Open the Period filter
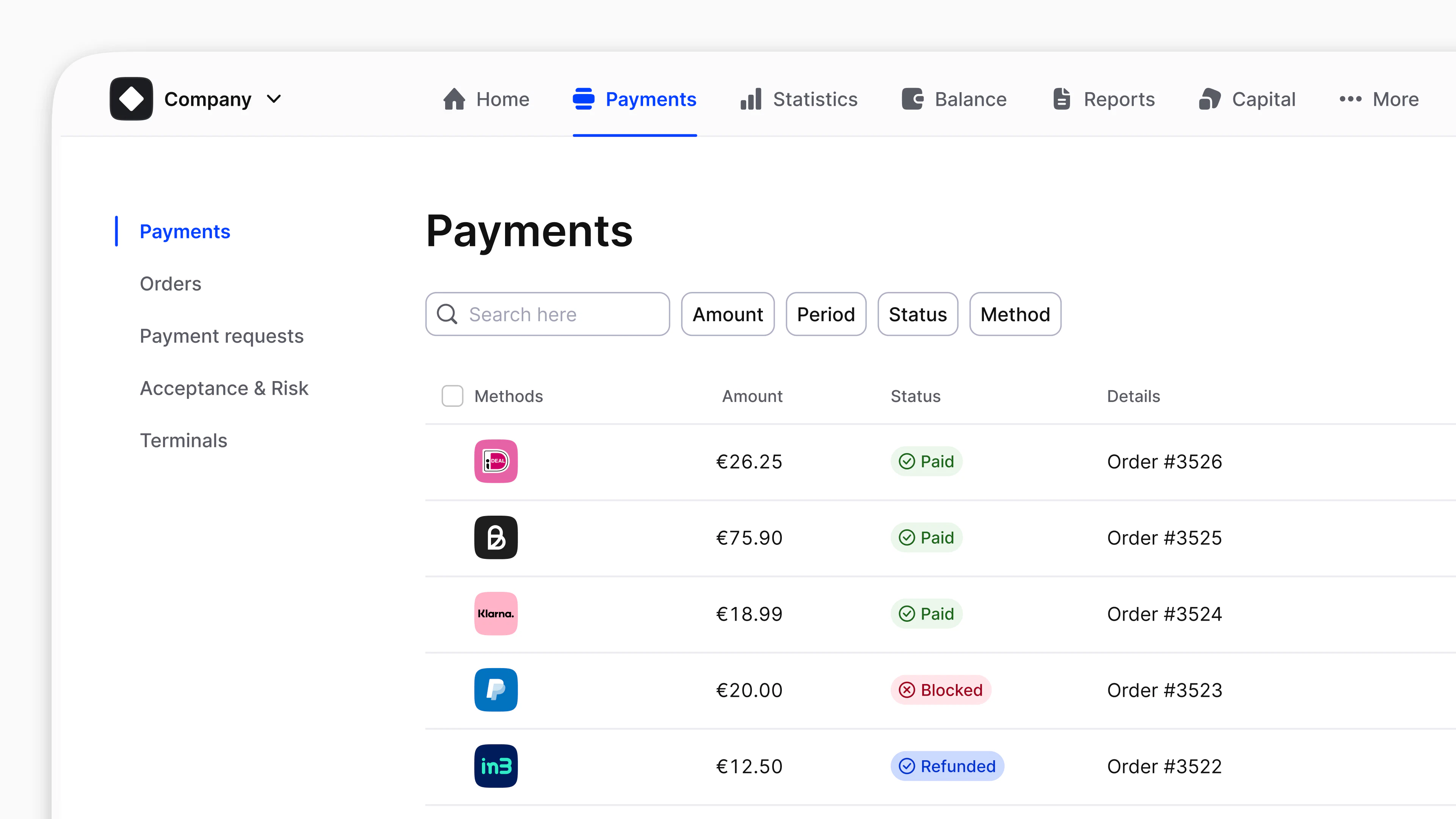The image size is (1456, 819). 826,314
